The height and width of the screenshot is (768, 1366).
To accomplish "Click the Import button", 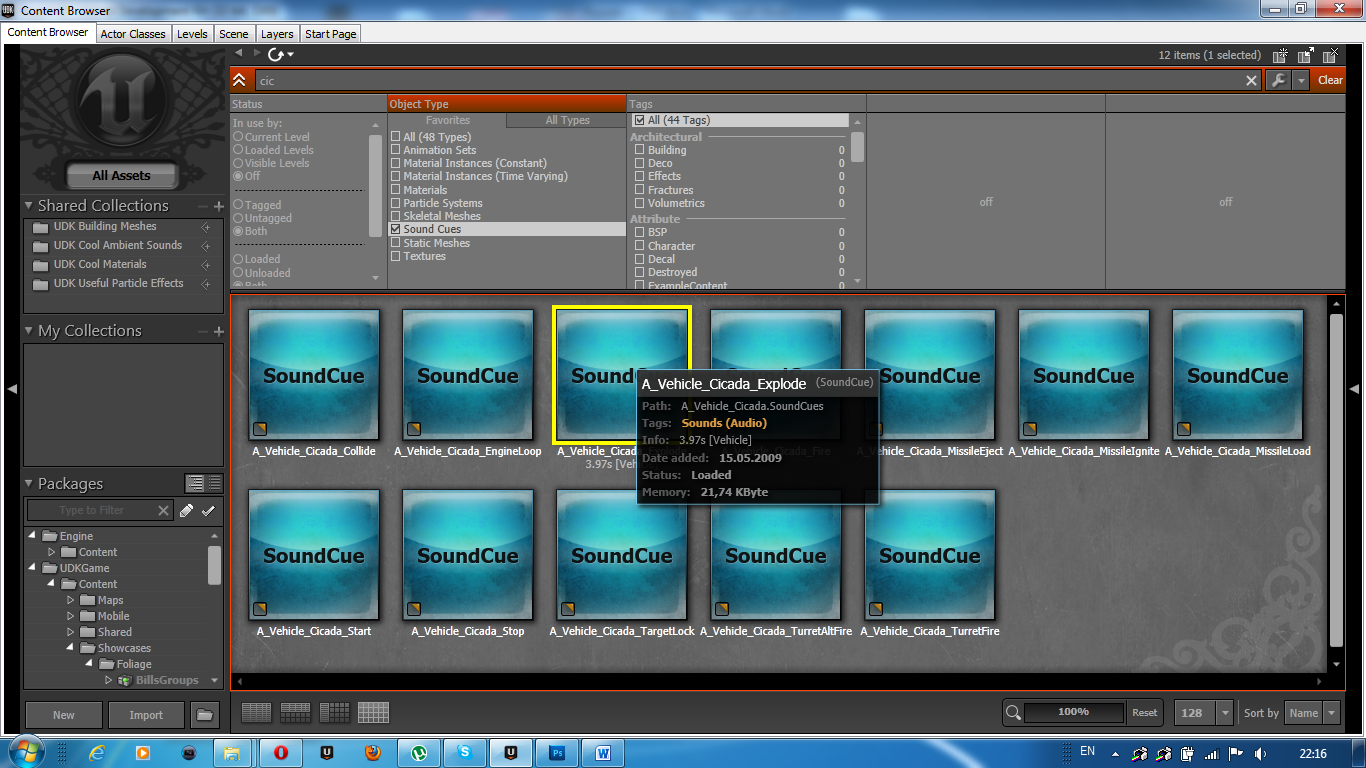I will 146,715.
